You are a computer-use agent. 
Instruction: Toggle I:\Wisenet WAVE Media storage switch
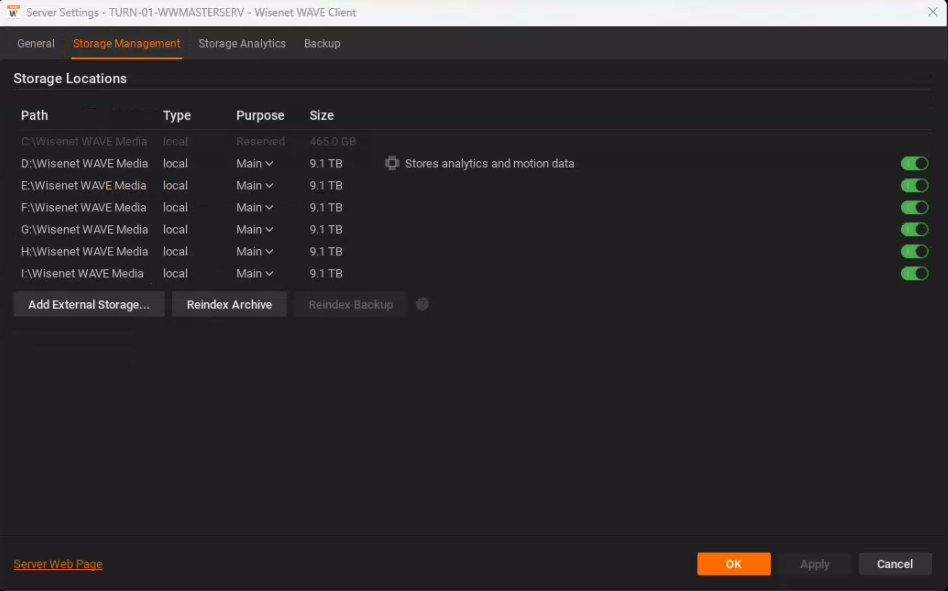point(914,274)
